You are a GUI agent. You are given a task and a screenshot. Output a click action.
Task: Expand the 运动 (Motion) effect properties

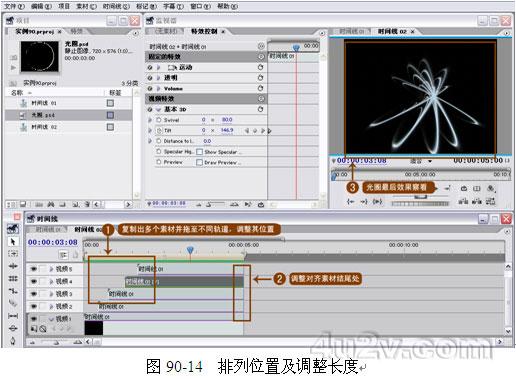(x=159, y=67)
